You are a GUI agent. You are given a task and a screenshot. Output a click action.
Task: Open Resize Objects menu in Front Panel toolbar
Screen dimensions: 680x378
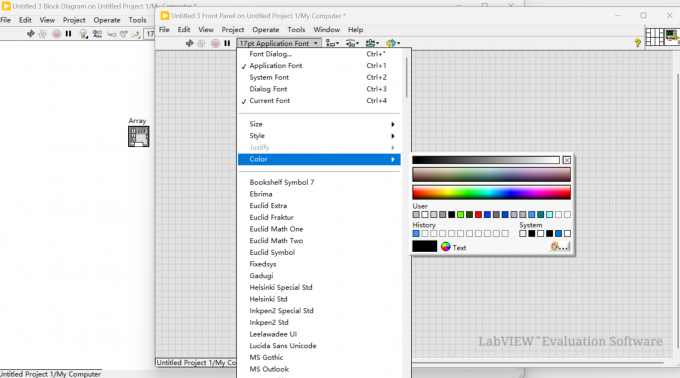[372, 43]
